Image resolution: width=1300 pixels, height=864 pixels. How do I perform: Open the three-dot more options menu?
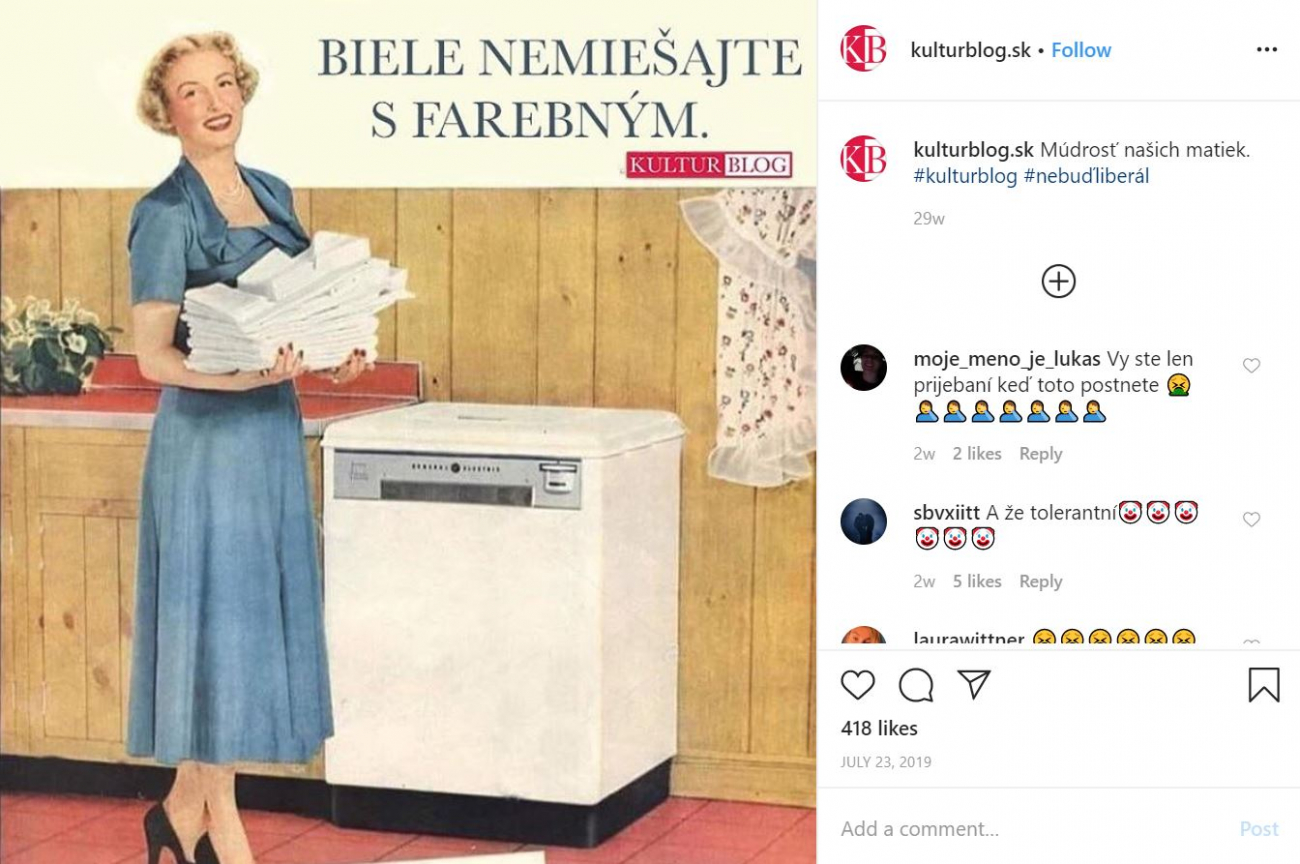(x=1266, y=50)
